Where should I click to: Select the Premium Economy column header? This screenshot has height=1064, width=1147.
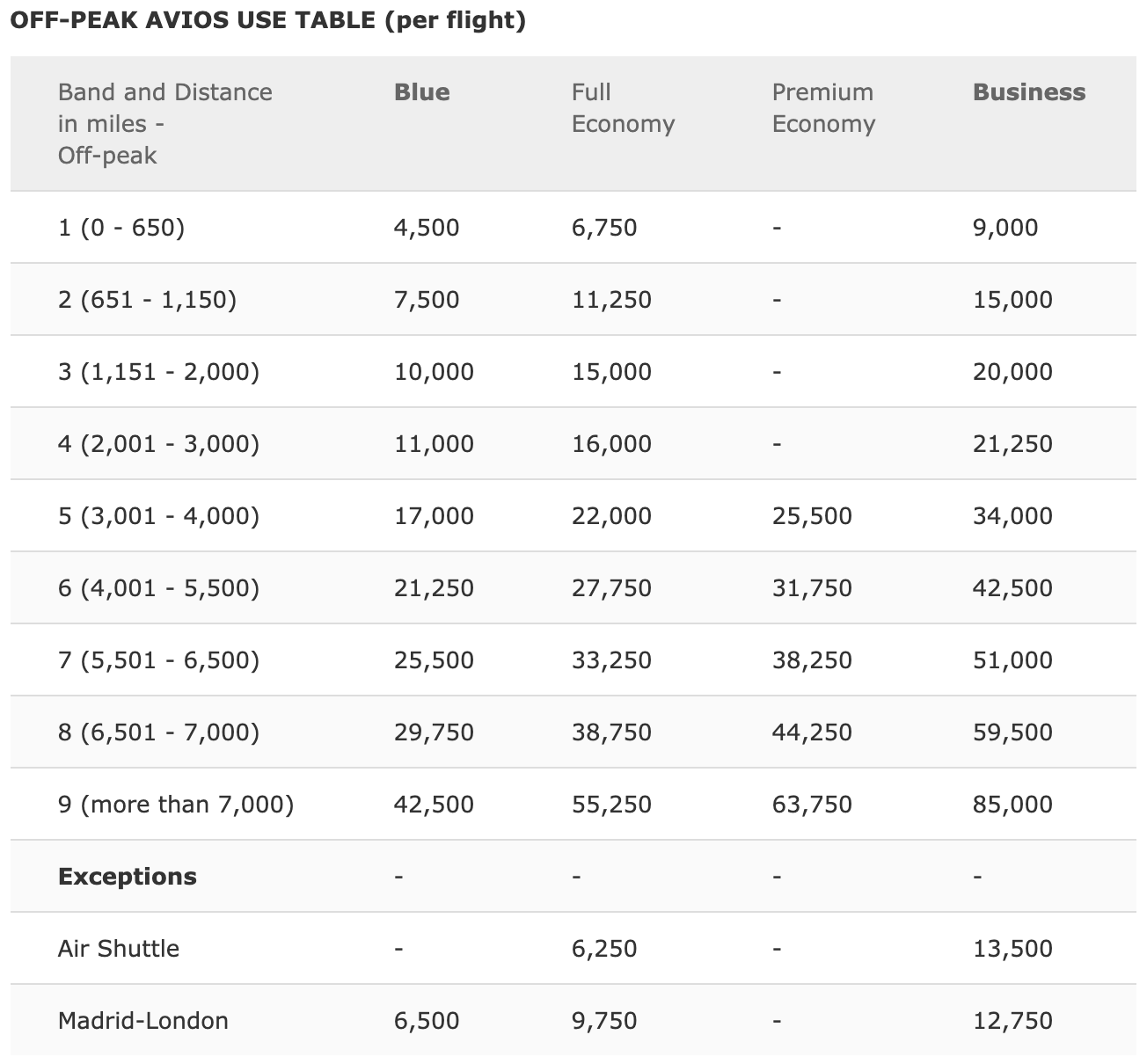[x=823, y=108]
